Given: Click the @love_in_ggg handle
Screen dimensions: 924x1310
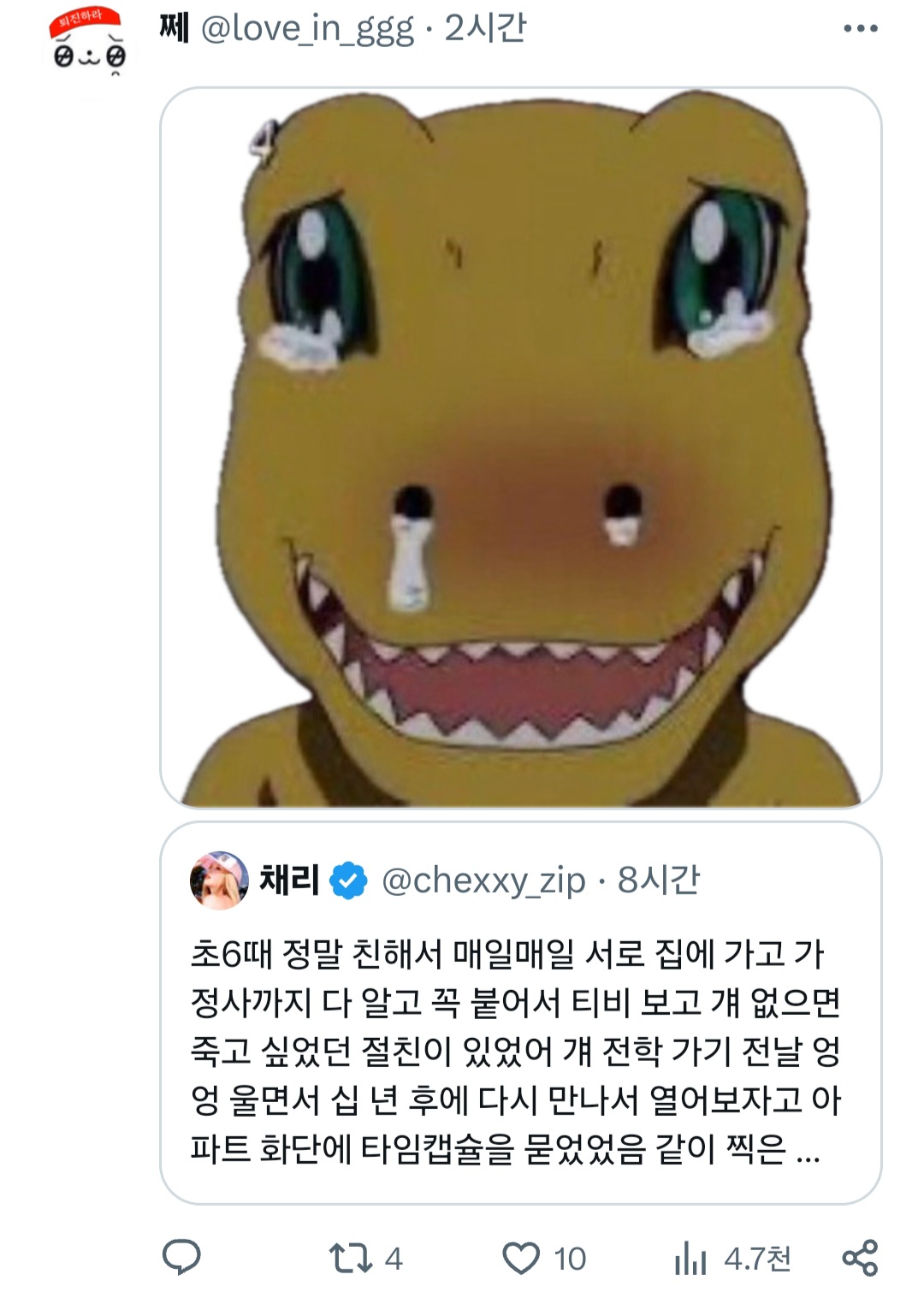Looking at the screenshot, I should point(307,29).
